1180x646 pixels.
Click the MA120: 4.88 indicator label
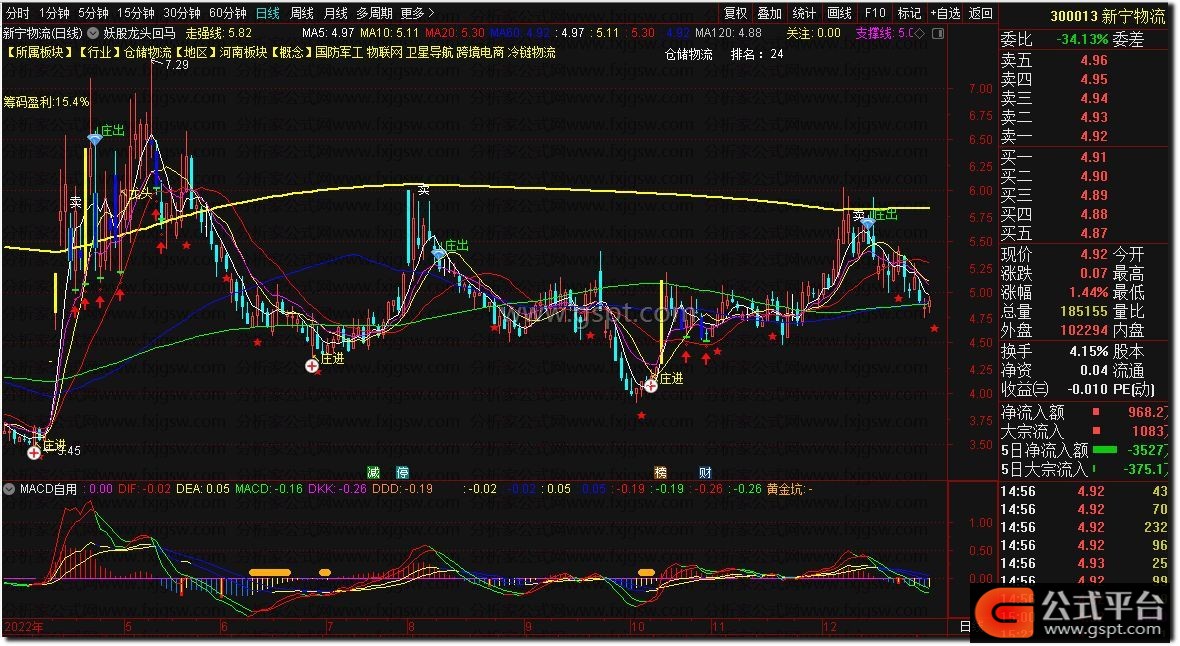728,33
